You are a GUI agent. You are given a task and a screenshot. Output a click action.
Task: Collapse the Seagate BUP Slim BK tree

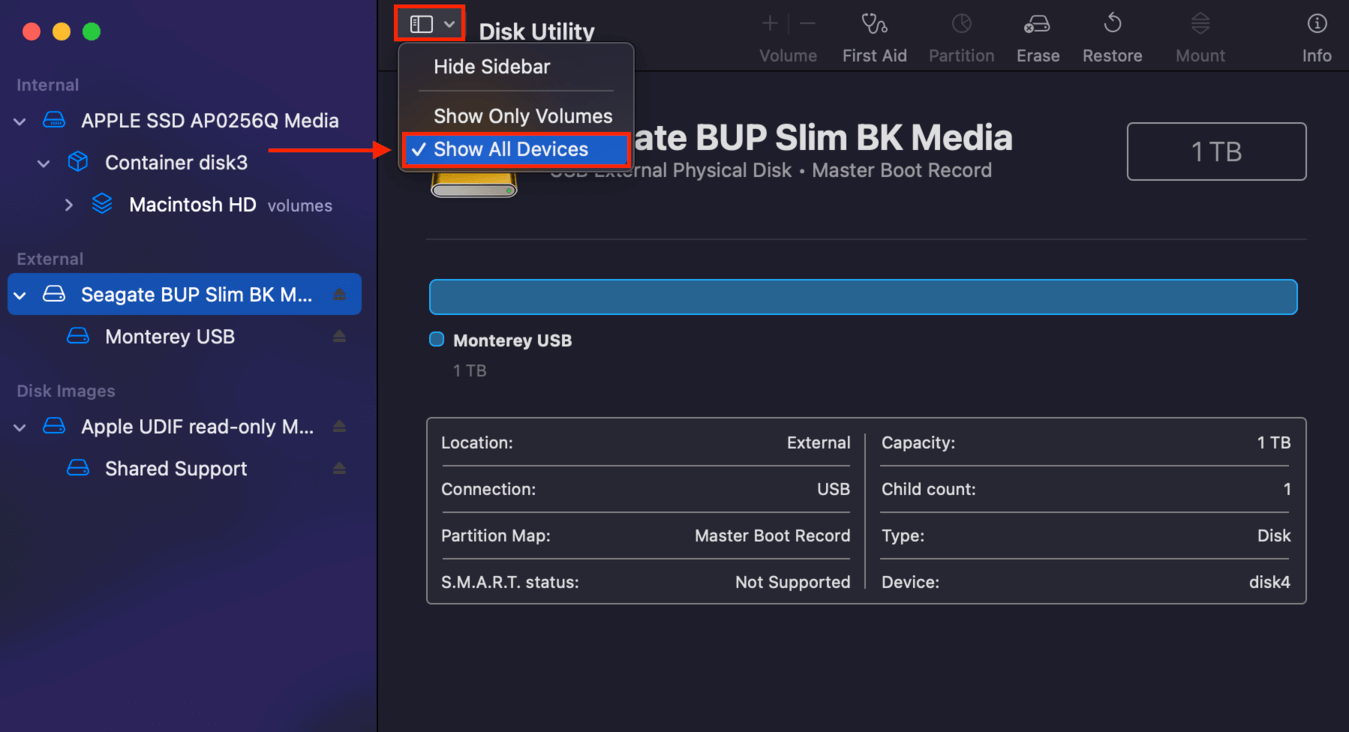[20, 295]
